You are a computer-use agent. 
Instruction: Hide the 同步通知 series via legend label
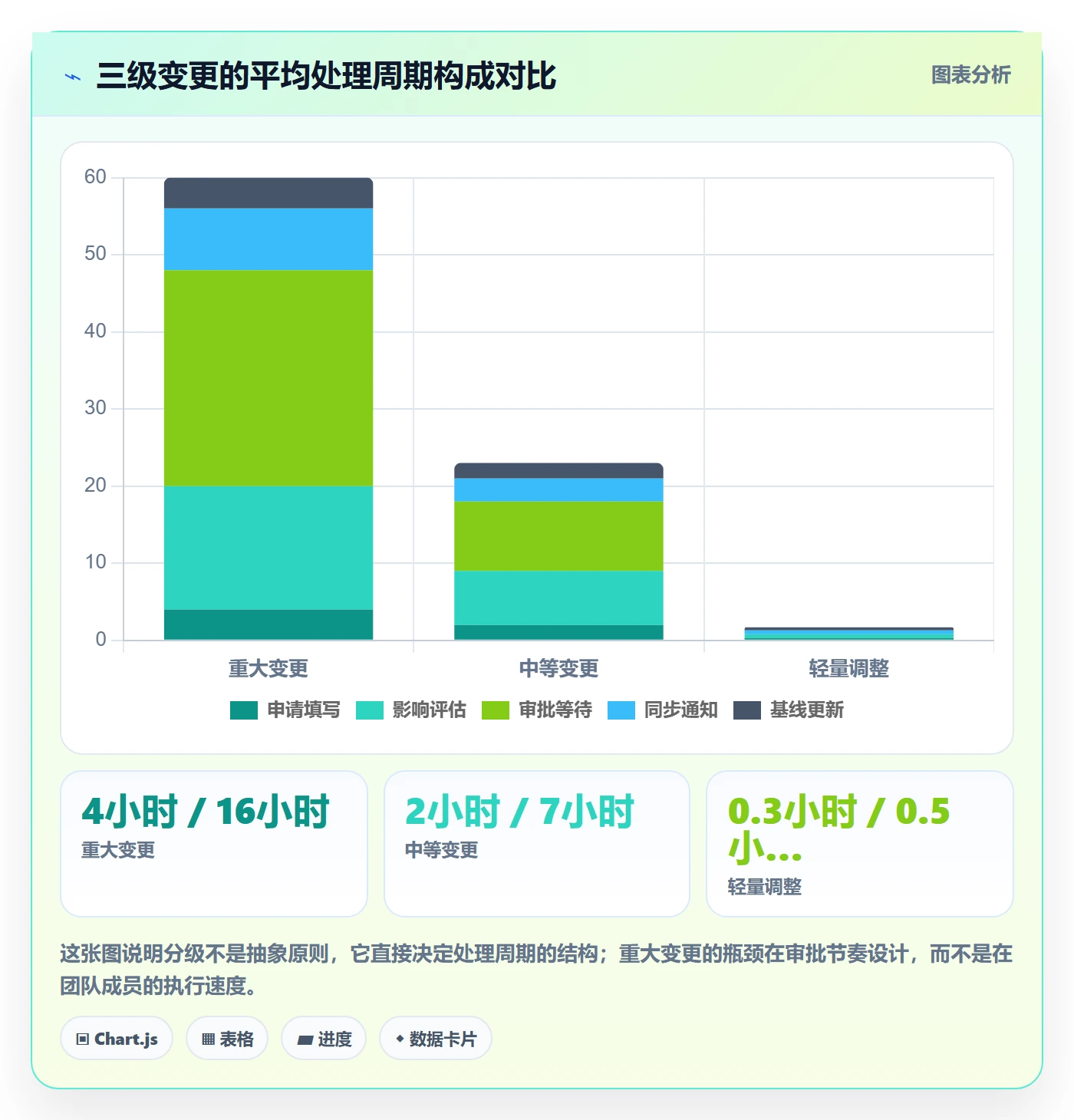coord(681,710)
